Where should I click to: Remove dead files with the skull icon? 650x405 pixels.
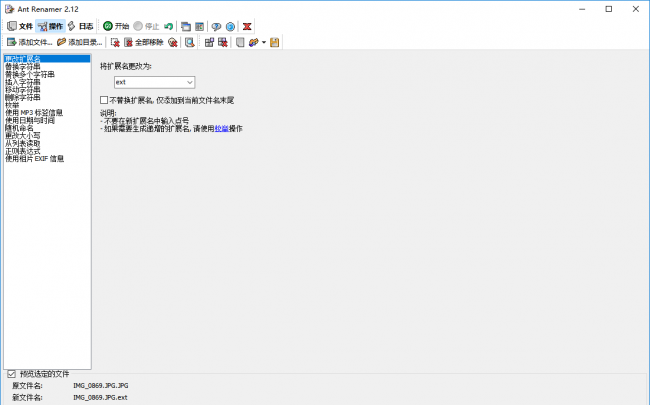(173, 42)
